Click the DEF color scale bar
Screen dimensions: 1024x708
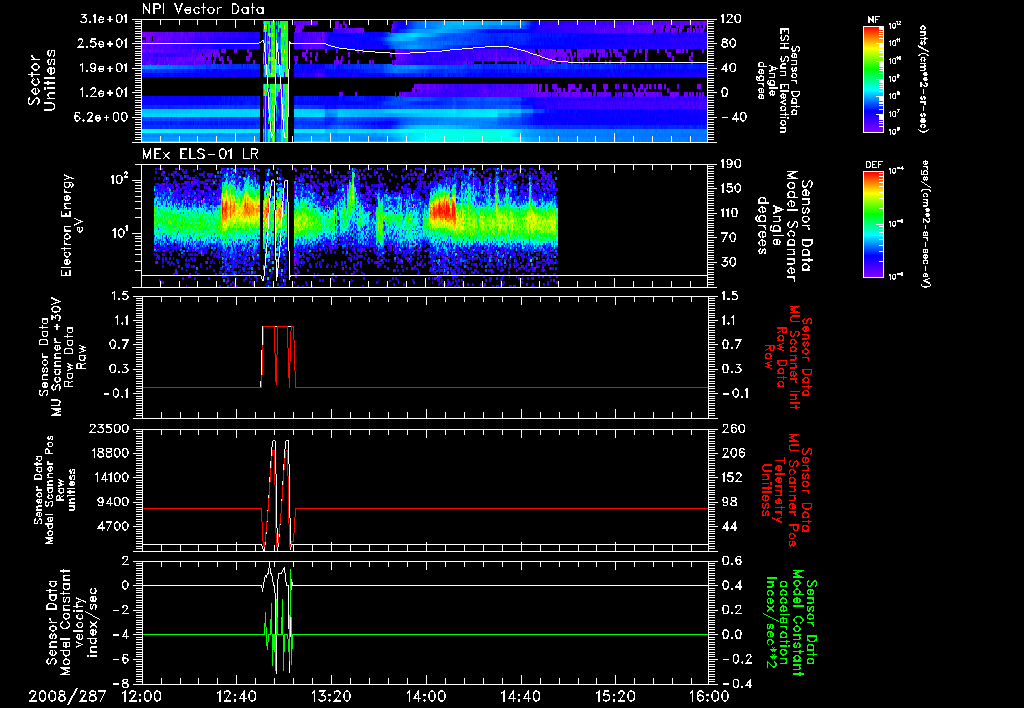click(873, 224)
